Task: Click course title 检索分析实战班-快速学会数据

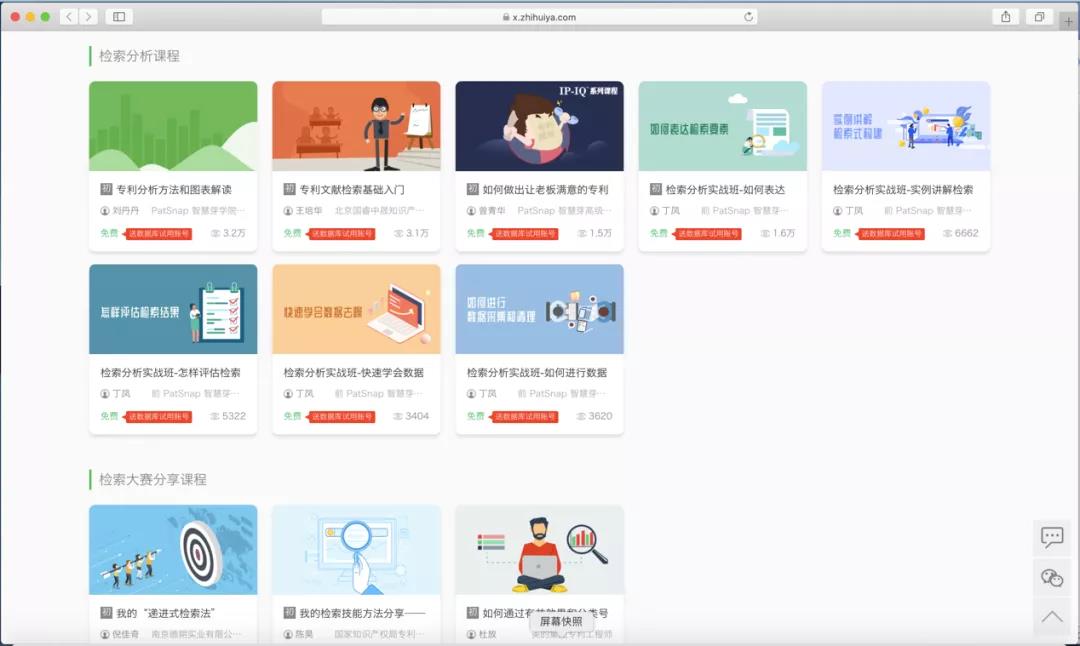Action: [354, 373]
